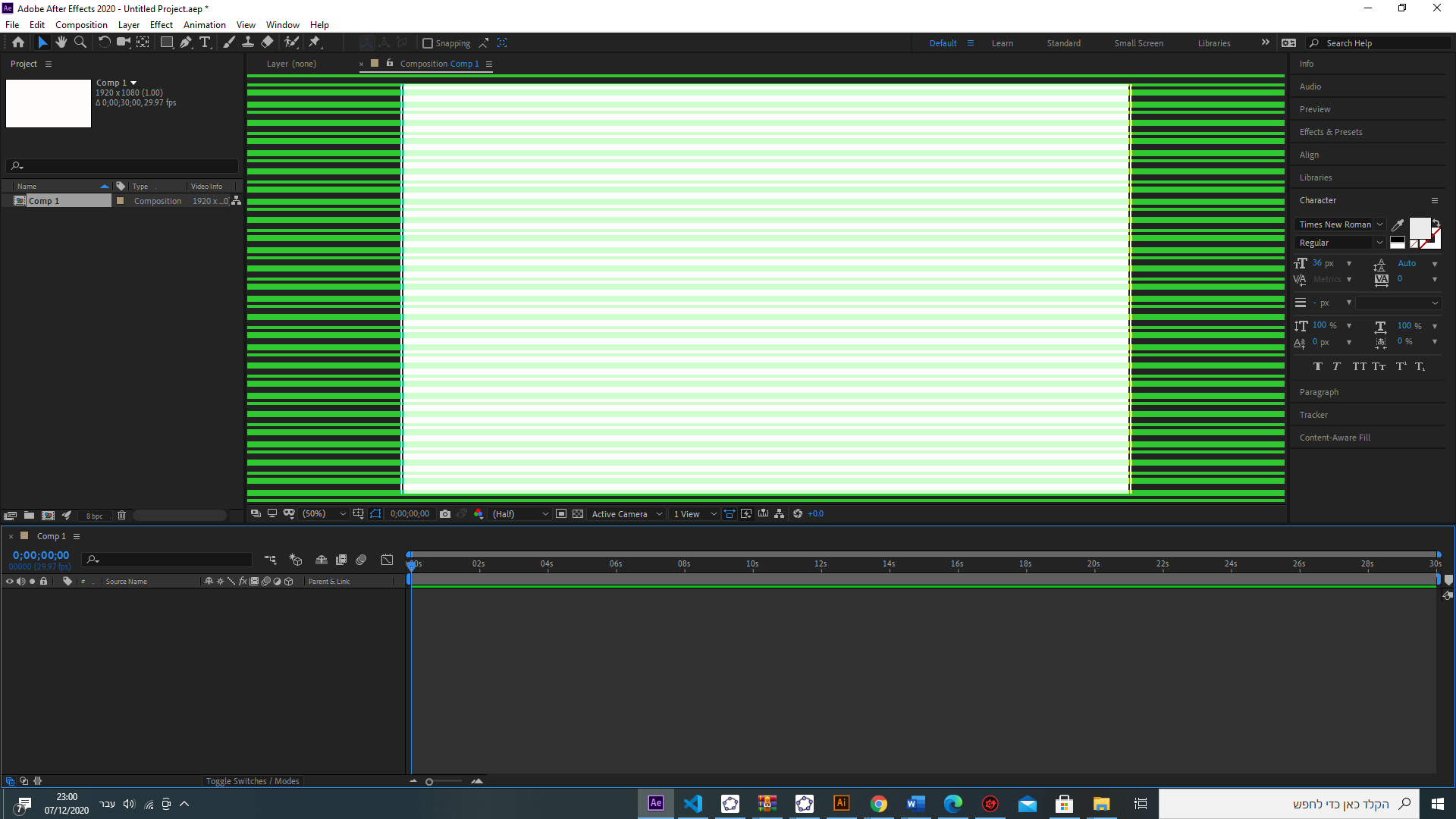Select the Horizontal Type tool
This screenshot has width=1456, height=819.
pos(205,42)
